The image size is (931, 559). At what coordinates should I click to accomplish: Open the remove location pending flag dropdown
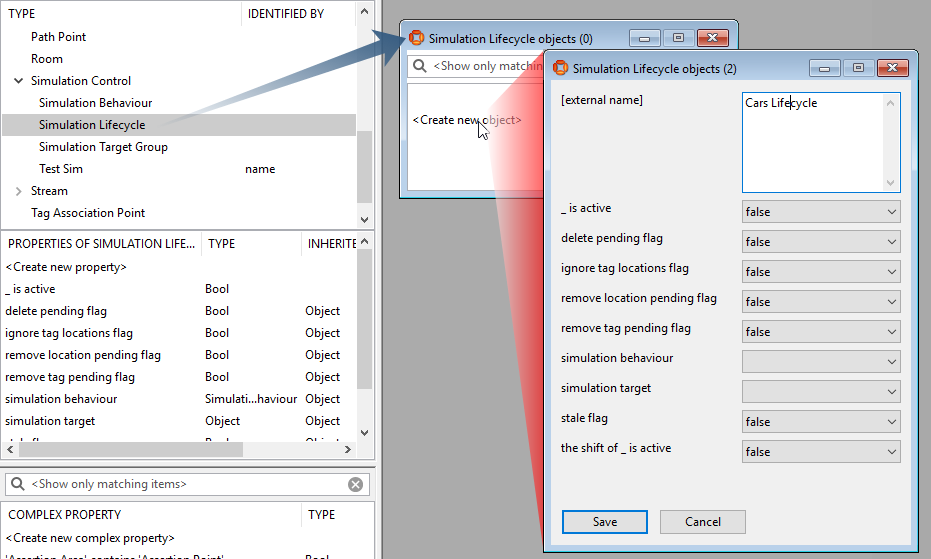[x=821, y=302]
